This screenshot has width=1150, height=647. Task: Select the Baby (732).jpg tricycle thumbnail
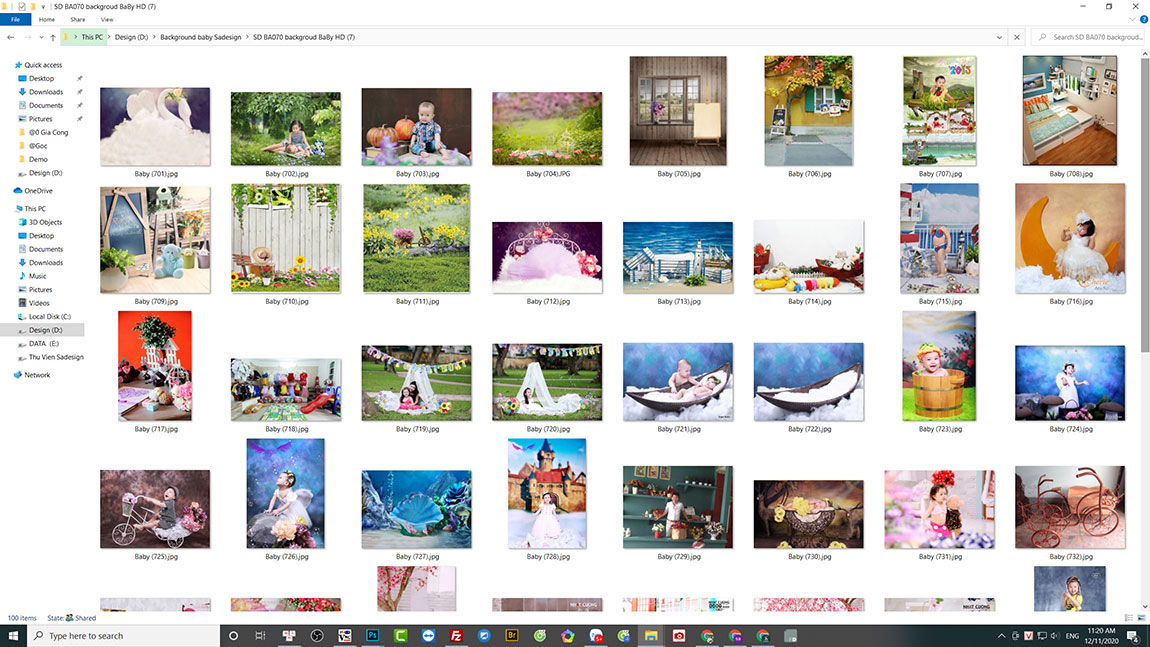coord(1070,507)
